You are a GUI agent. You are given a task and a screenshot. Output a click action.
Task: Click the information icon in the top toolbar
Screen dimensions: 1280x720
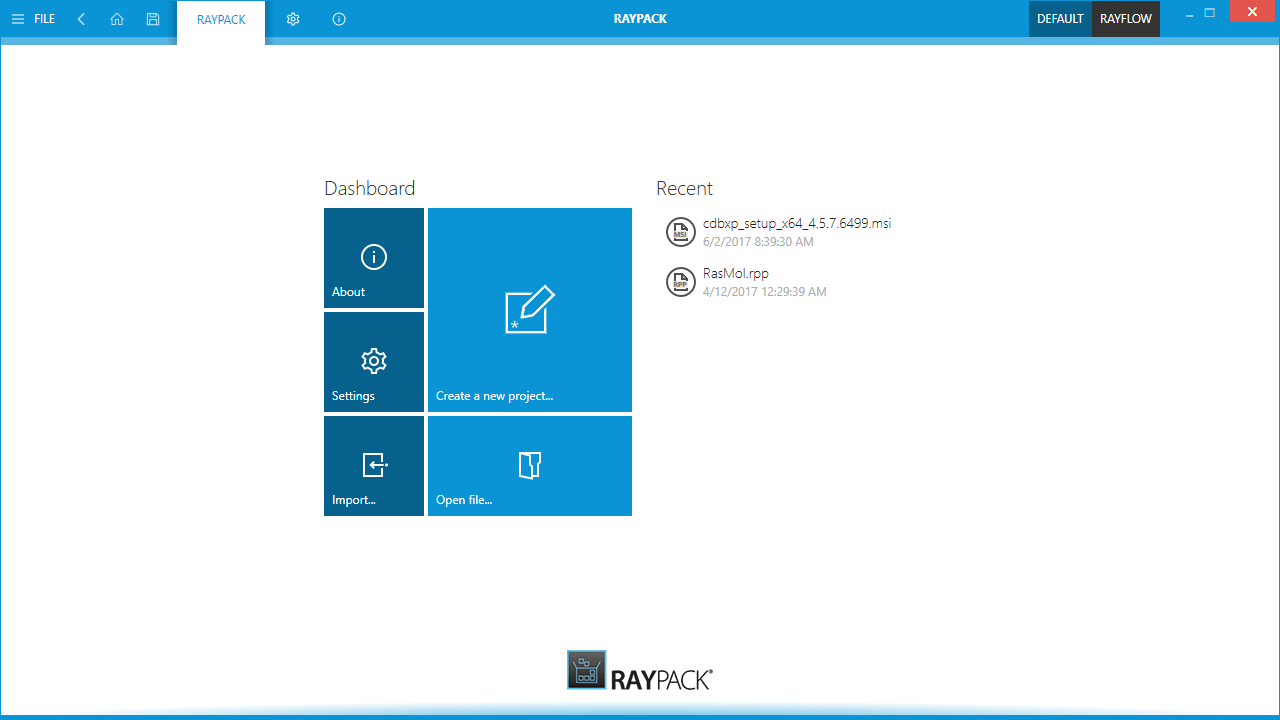coord(338,18)
